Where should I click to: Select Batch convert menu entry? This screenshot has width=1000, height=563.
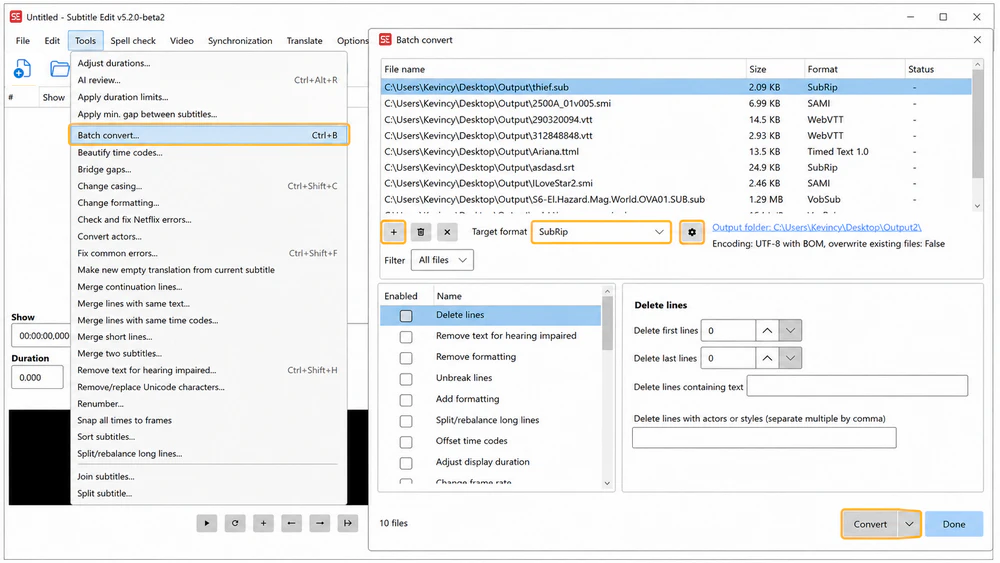[x=209, y=135]
